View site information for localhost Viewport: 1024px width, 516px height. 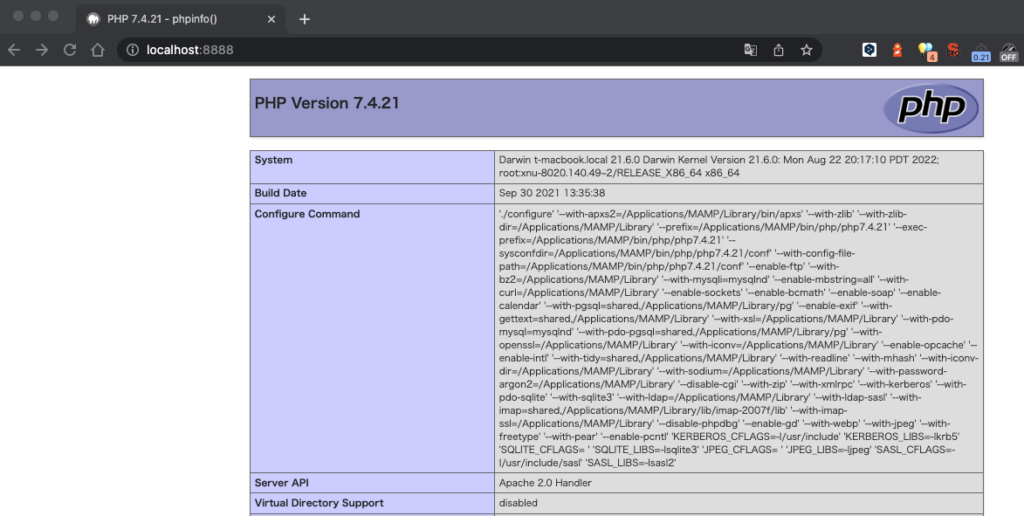pos(133,50)
